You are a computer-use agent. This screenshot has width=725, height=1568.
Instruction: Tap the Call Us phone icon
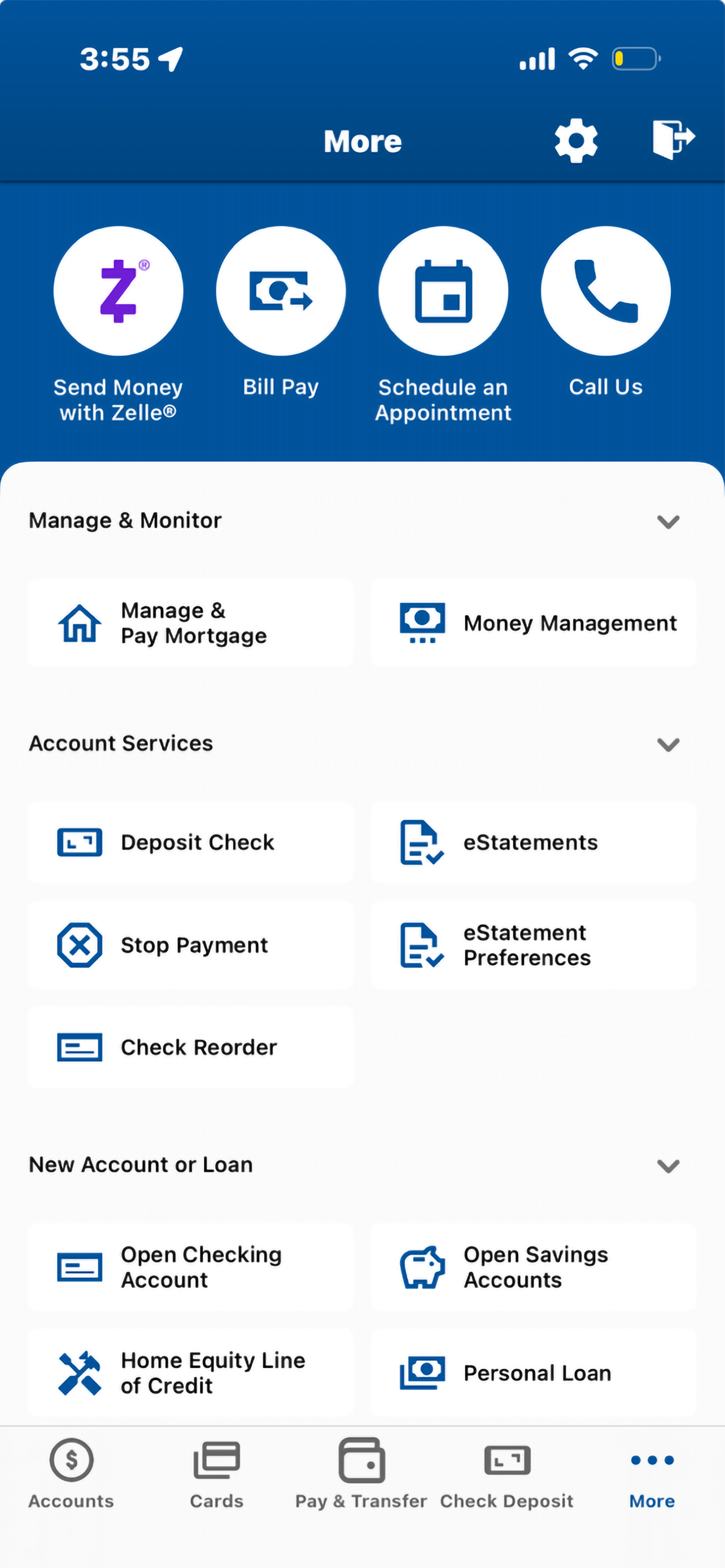point(606,290)
